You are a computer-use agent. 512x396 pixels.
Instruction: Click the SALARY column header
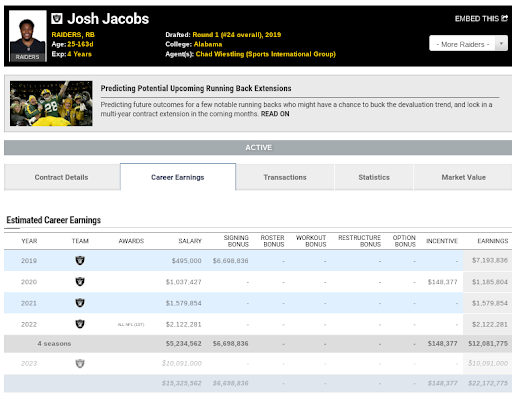tap(190, 241)
